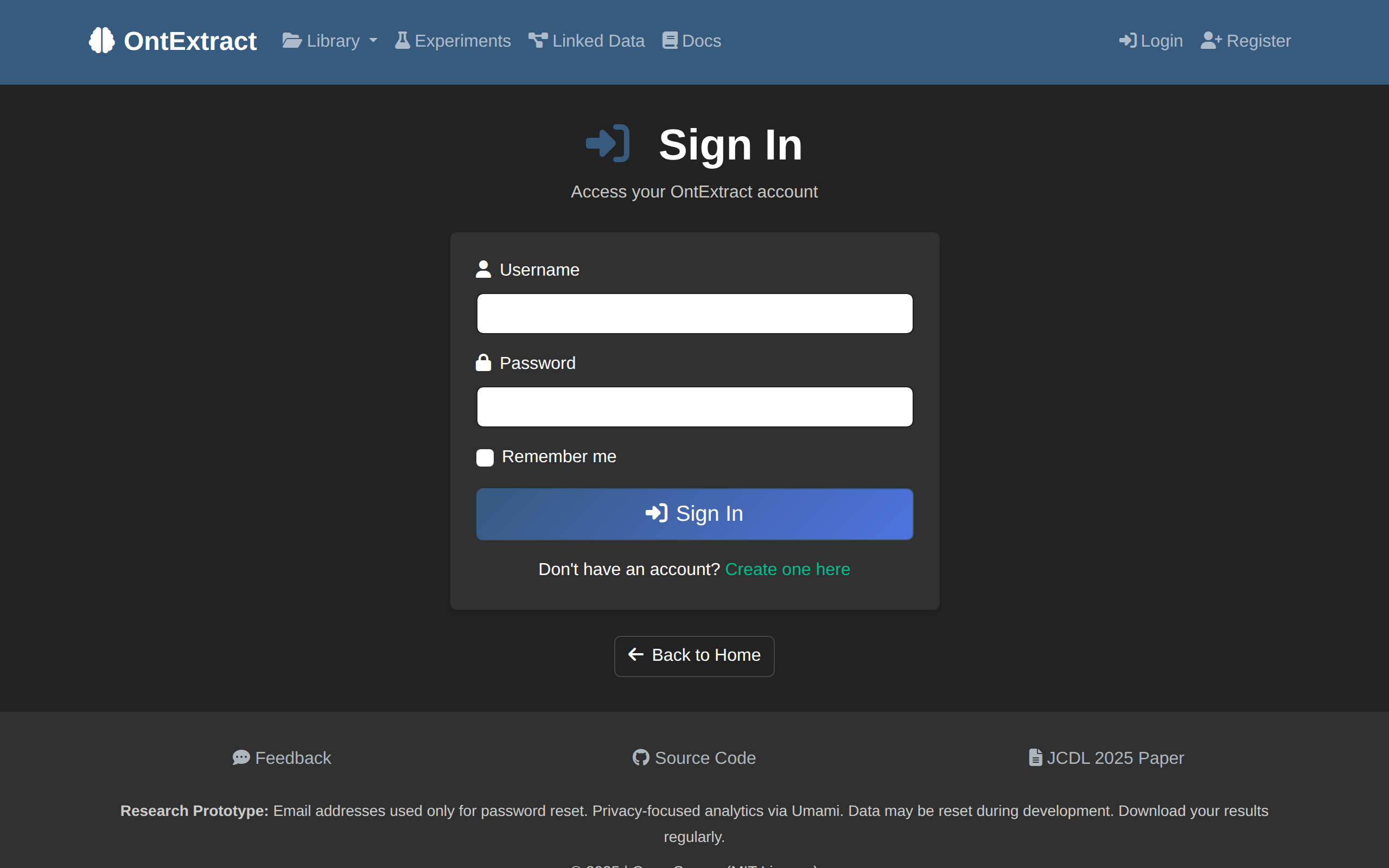Click the Back to Home button
Screen dimensions: 1389x868
(x=694, y=655)
